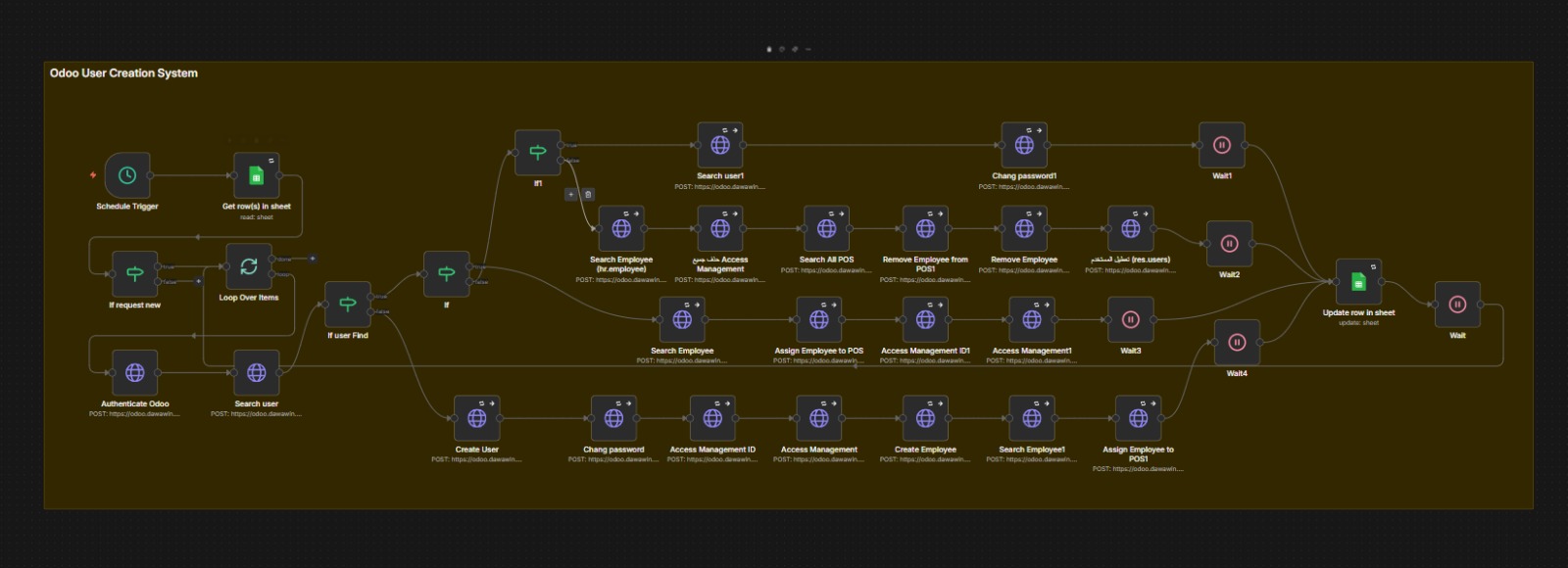This screenshot has width=1568, height=568.
Task: Open the Create User node
Action: point(477,418)
